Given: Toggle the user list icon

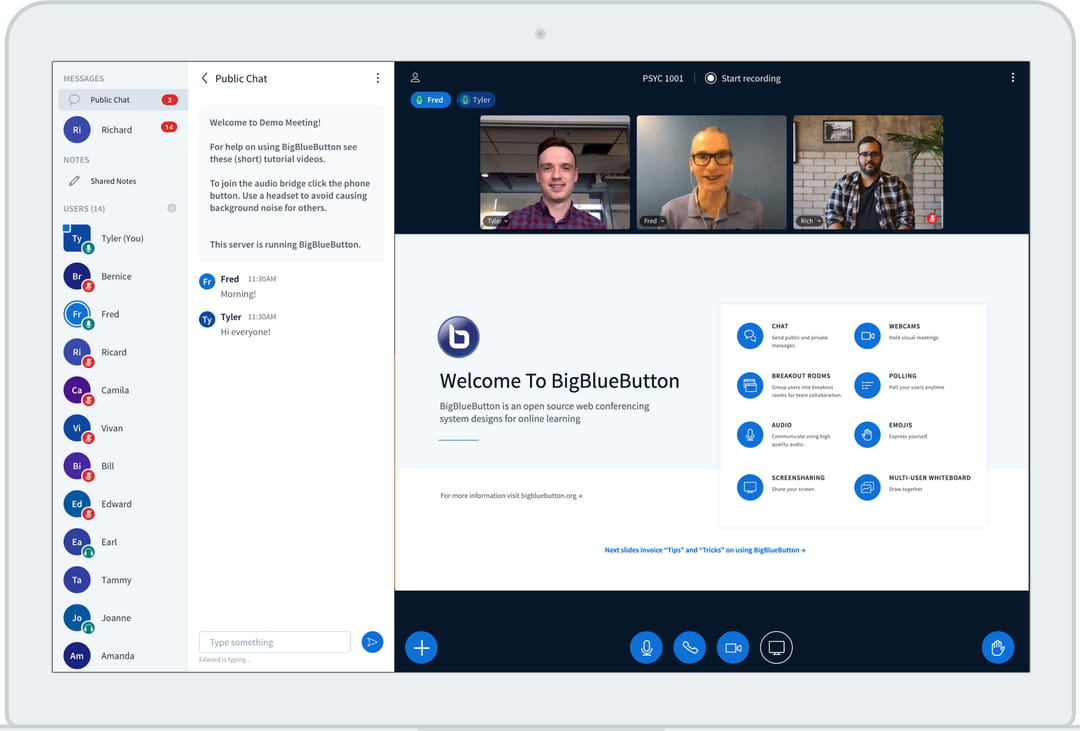Looking at the screenshot, I should coord(415,78).
